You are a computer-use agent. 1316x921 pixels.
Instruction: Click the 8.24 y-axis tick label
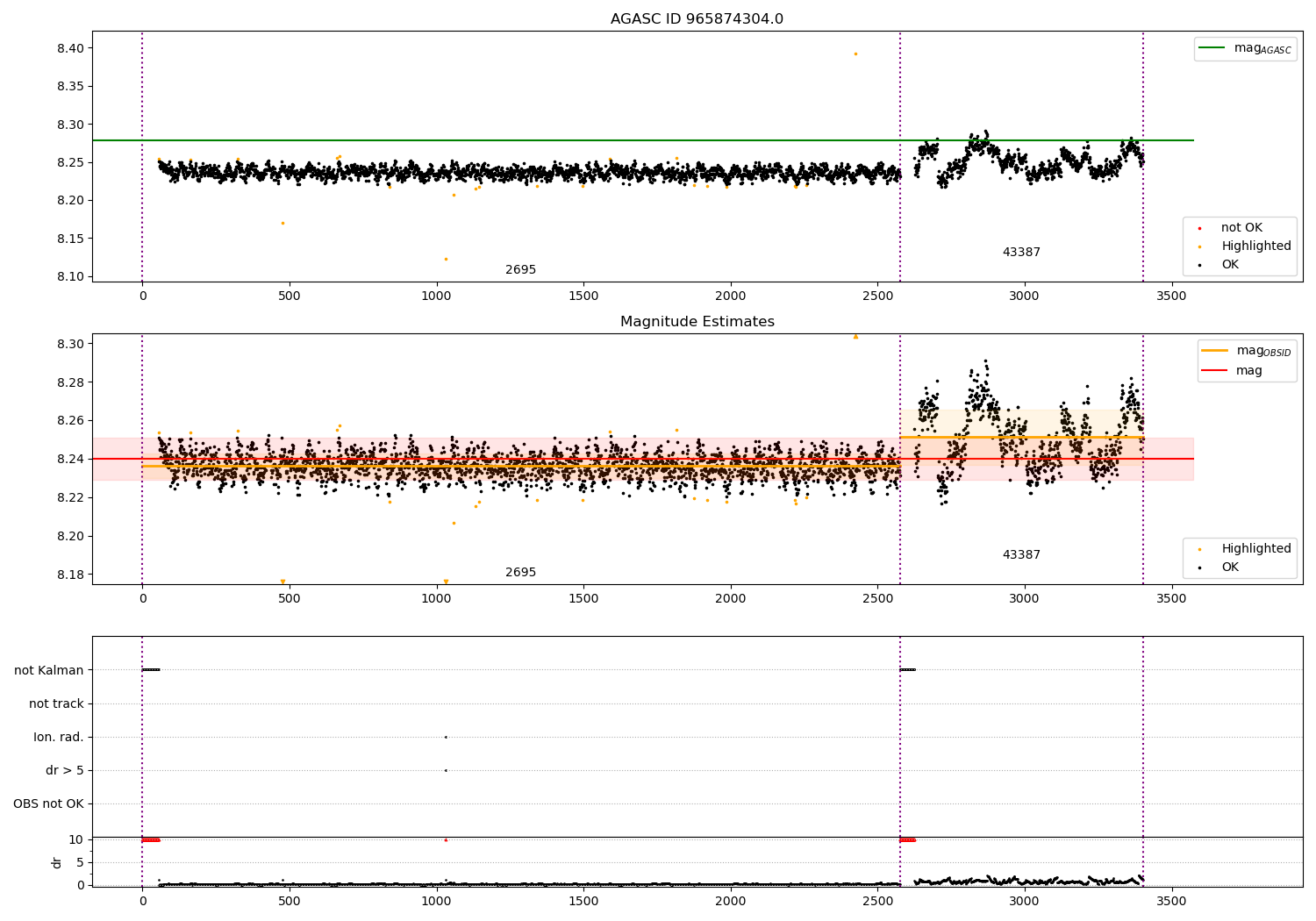[70, 459]
